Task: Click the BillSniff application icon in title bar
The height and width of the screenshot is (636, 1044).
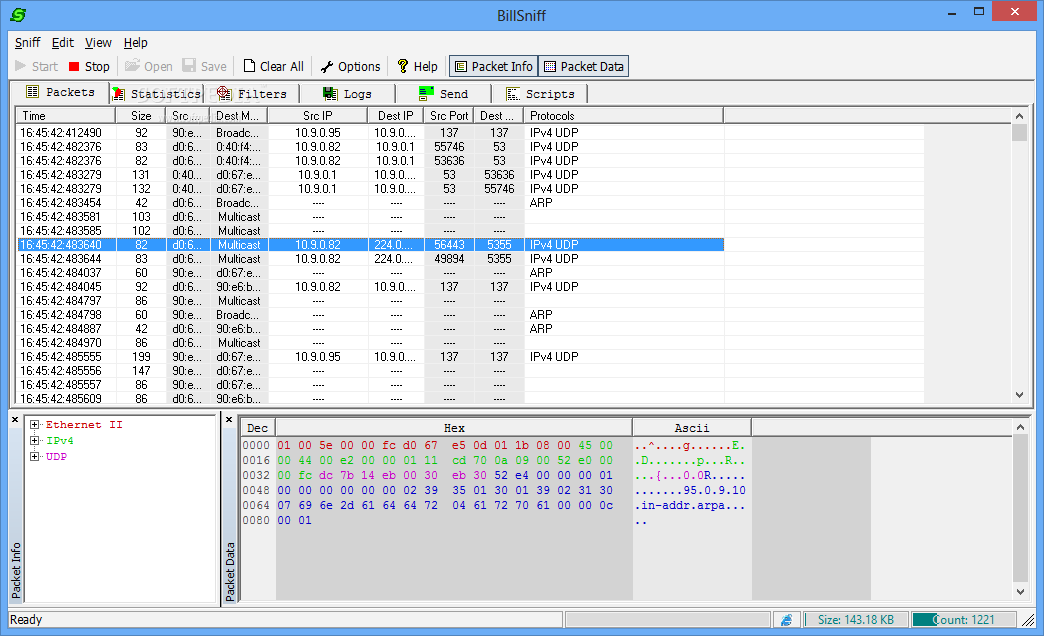Action: (x=18, y=14)
